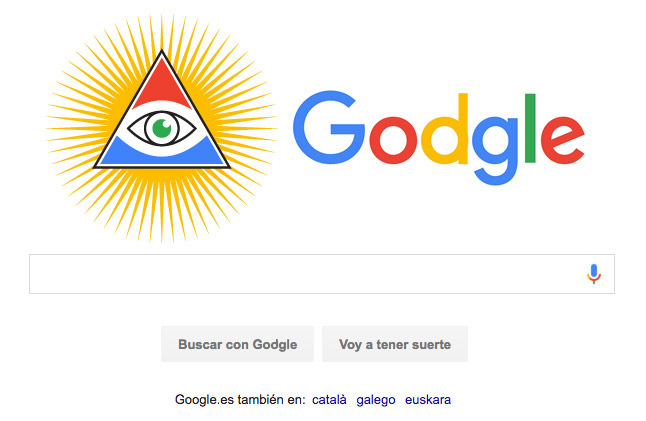Click the Buscar con Godgle button

point(237,344)
